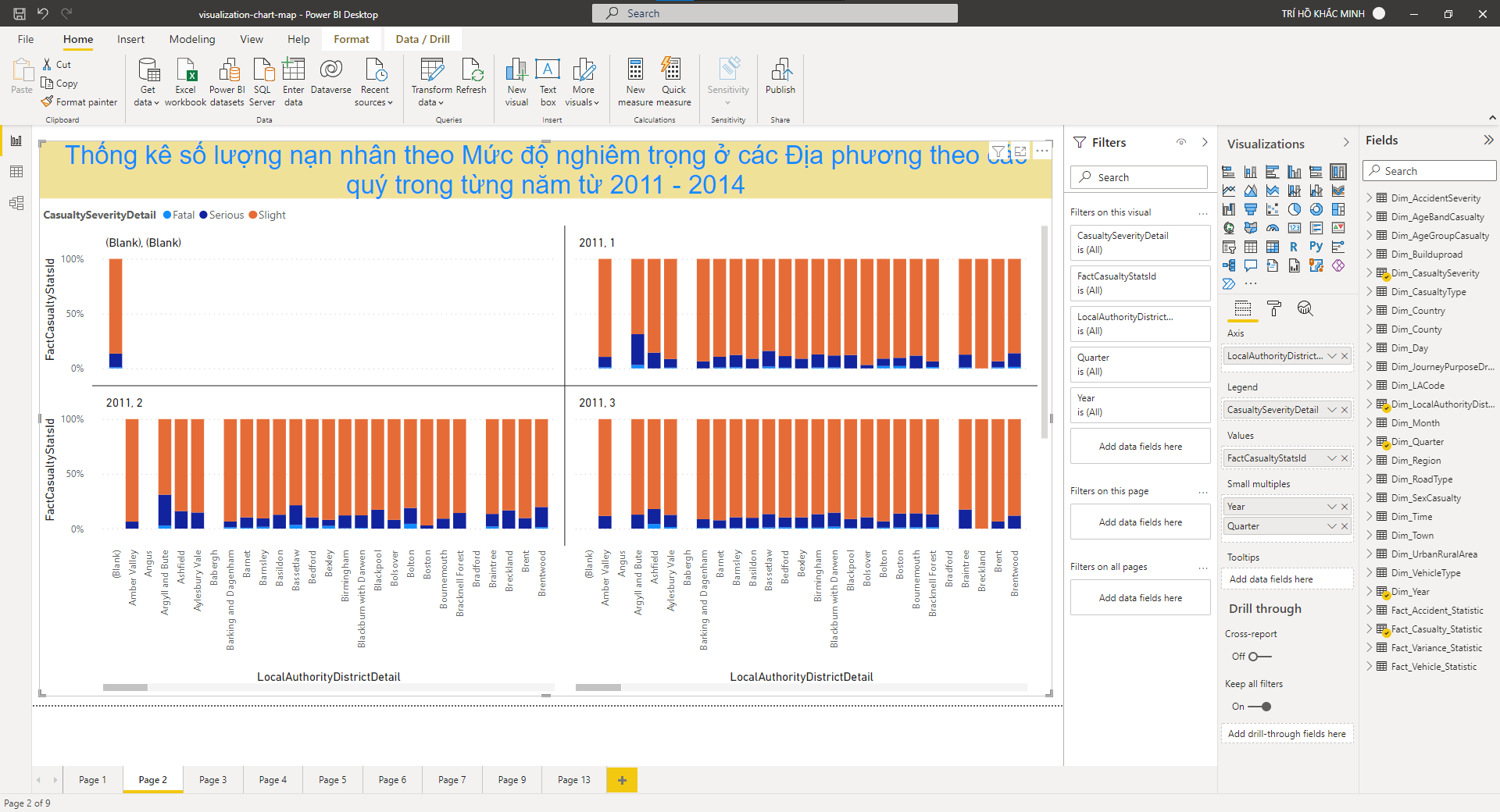
Task: Click the Undo arrow in title bar
Action: [43, 13]
